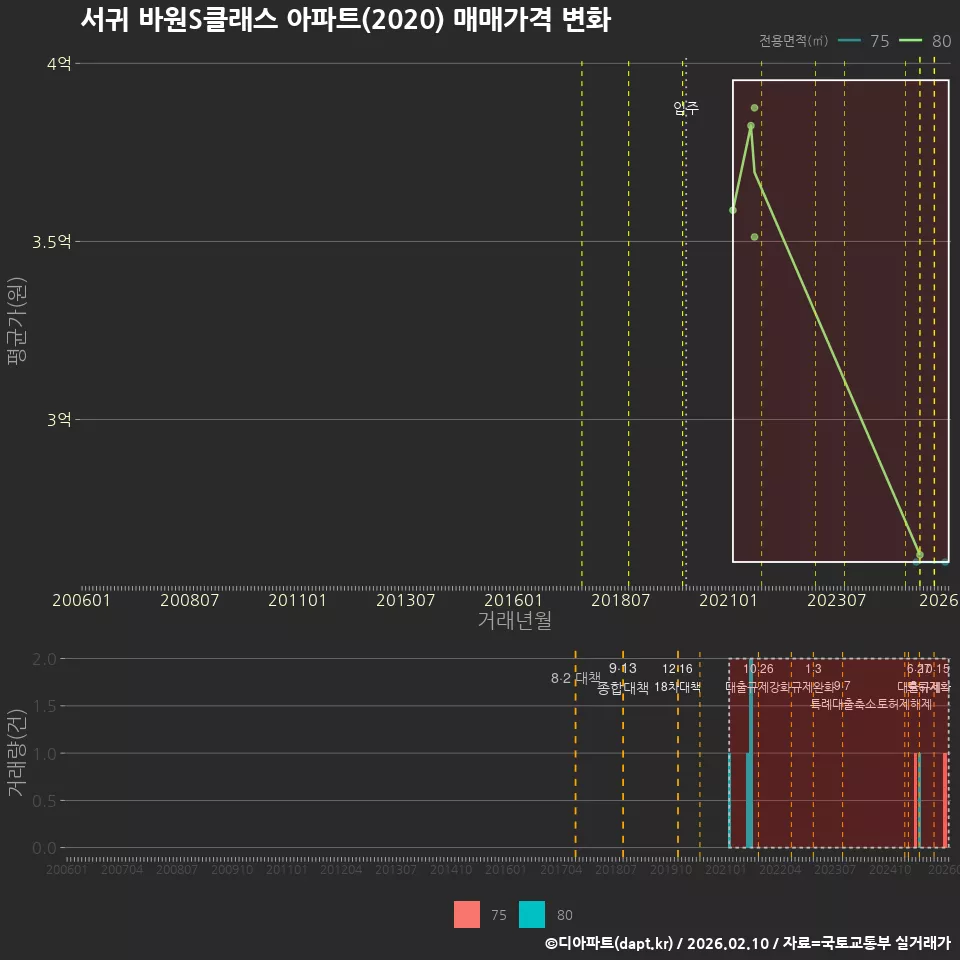The width and height of the screenshot is (960, 960).
Task: Click the '입주' marker label
Action: coord(686,108)
